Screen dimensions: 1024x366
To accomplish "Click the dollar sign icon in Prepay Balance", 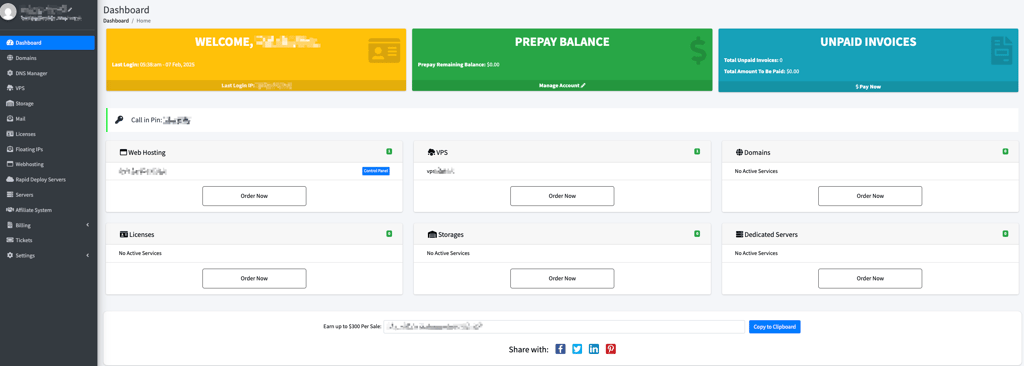I will click(698, 51).
